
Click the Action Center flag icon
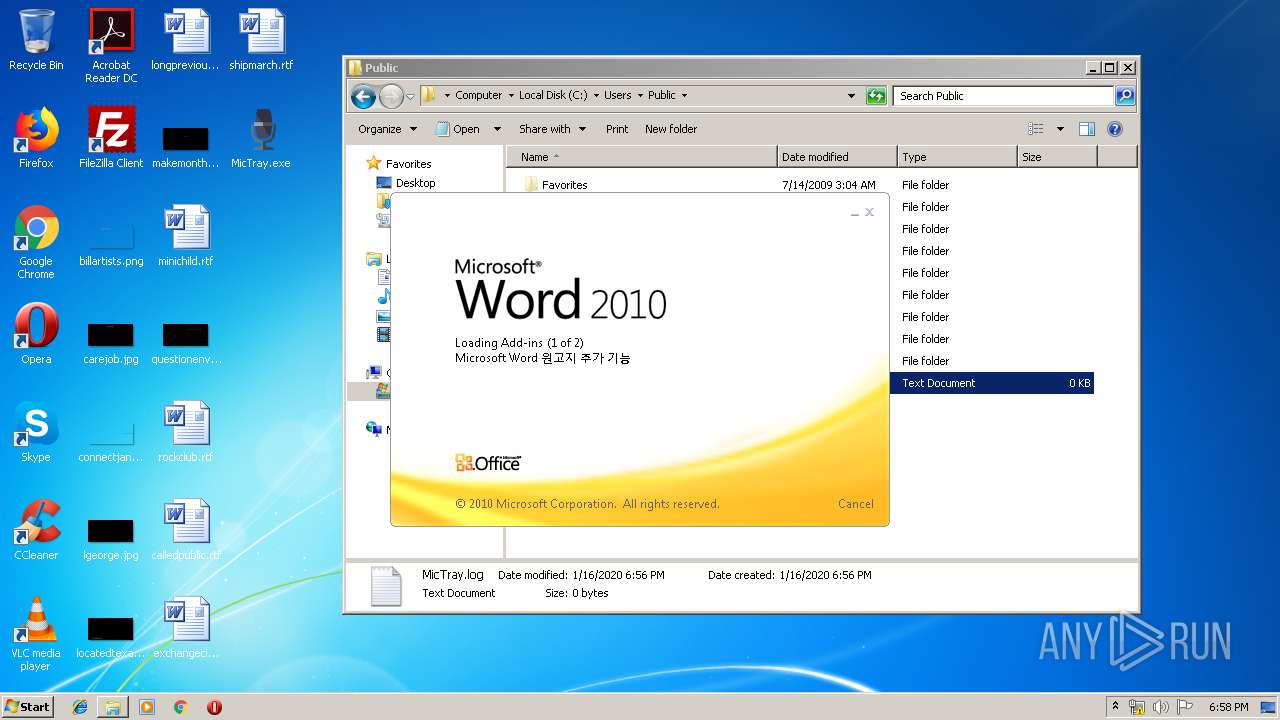point(1184,707)
